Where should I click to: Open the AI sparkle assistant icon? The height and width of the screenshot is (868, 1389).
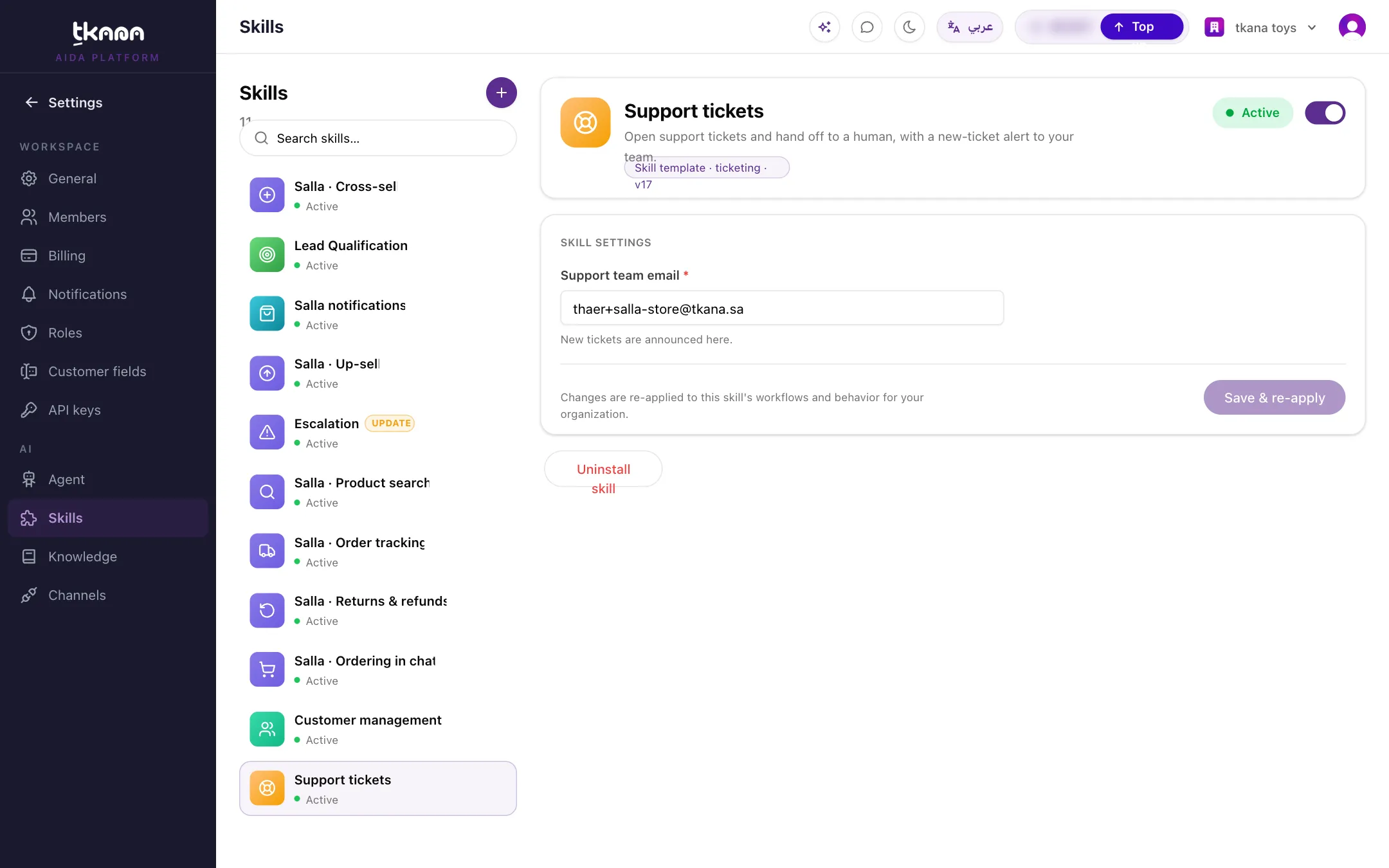coord(824,27)
